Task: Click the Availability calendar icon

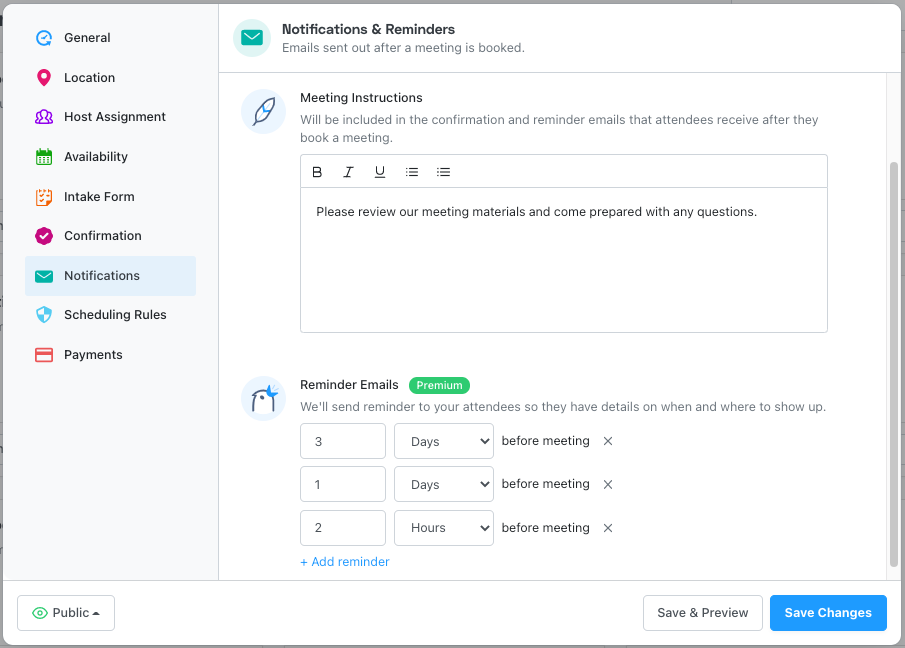Action: pyautogui.click(x=44, y=156)
